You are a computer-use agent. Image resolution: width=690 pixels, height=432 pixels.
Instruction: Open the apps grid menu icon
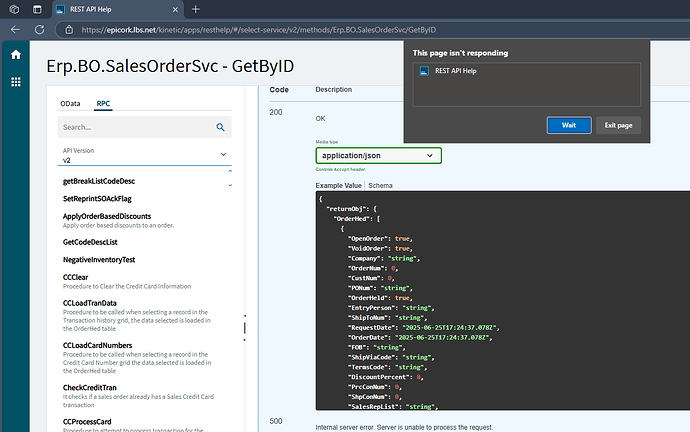pos(16,82)
